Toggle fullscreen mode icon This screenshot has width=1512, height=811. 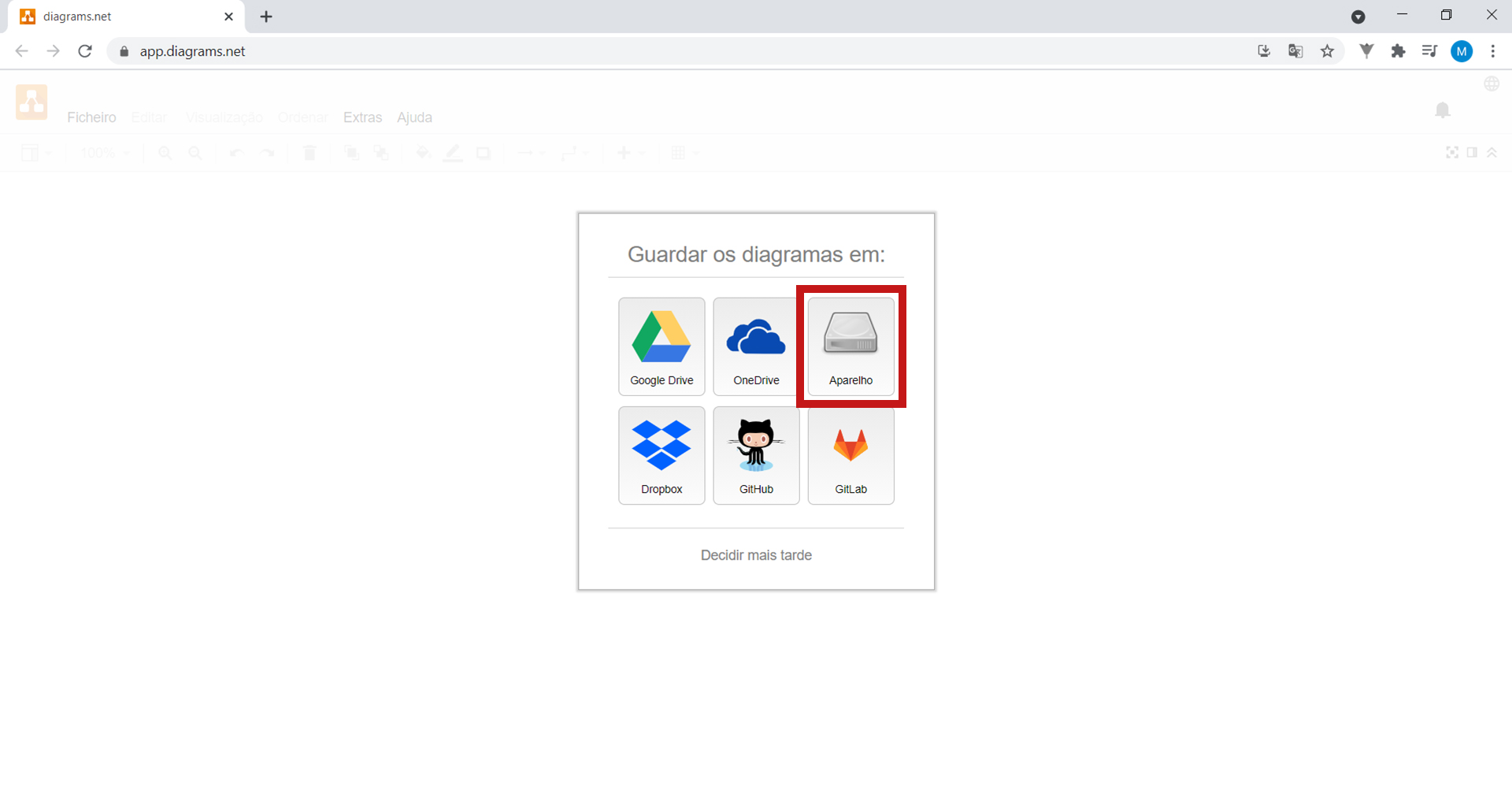pos(1452,152)
